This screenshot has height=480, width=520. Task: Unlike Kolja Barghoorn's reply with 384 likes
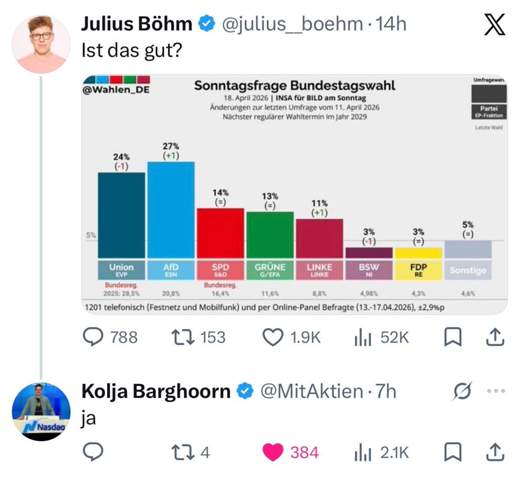(290, 452)
